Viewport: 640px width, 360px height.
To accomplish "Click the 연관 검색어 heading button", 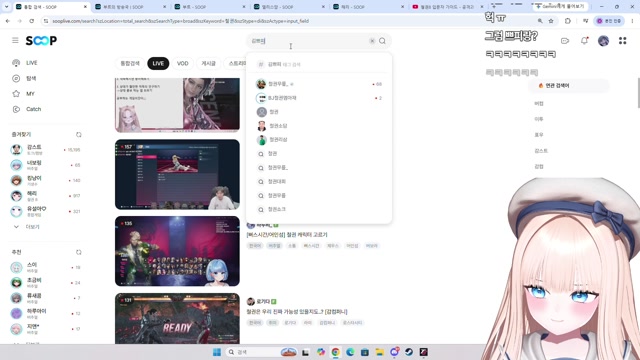I will click(x=568, y=86).
